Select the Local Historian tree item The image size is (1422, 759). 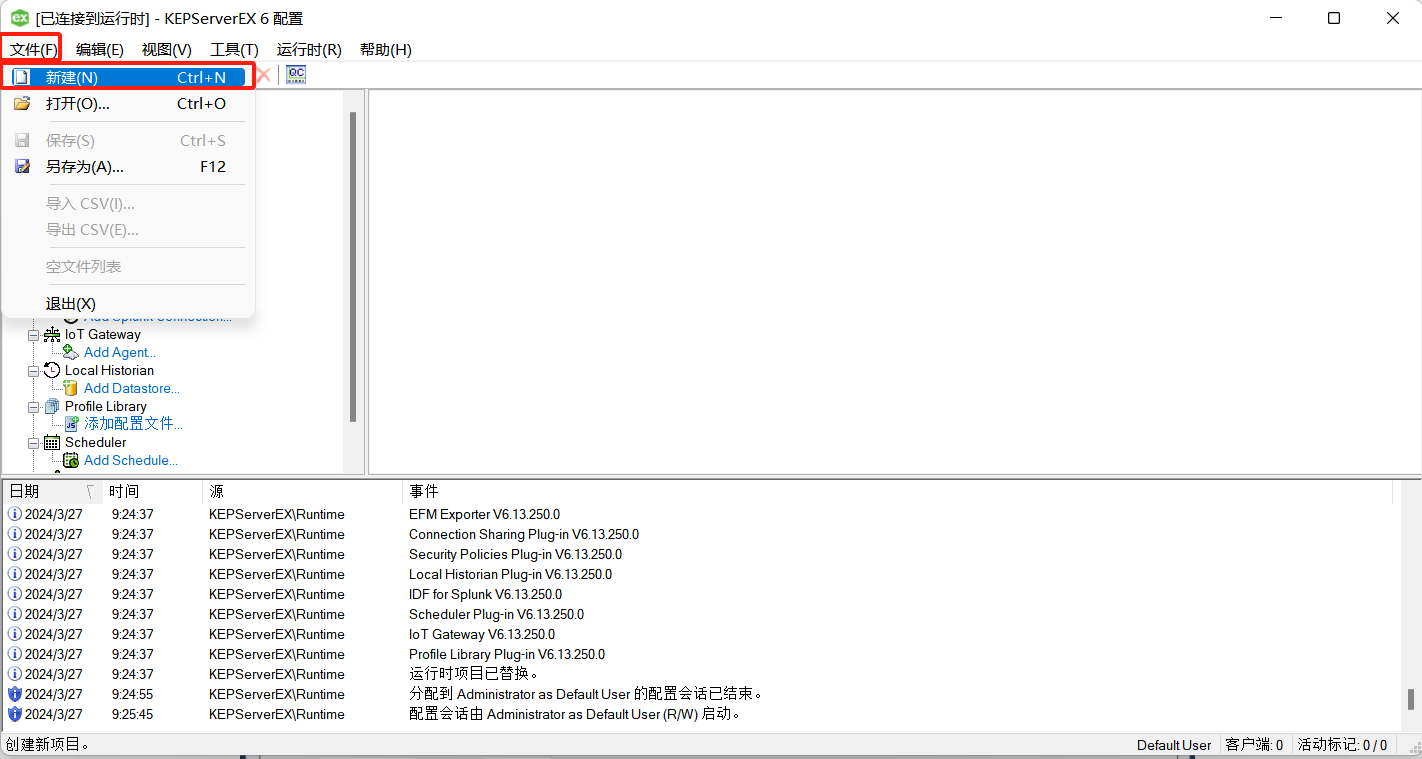(110, 371)
